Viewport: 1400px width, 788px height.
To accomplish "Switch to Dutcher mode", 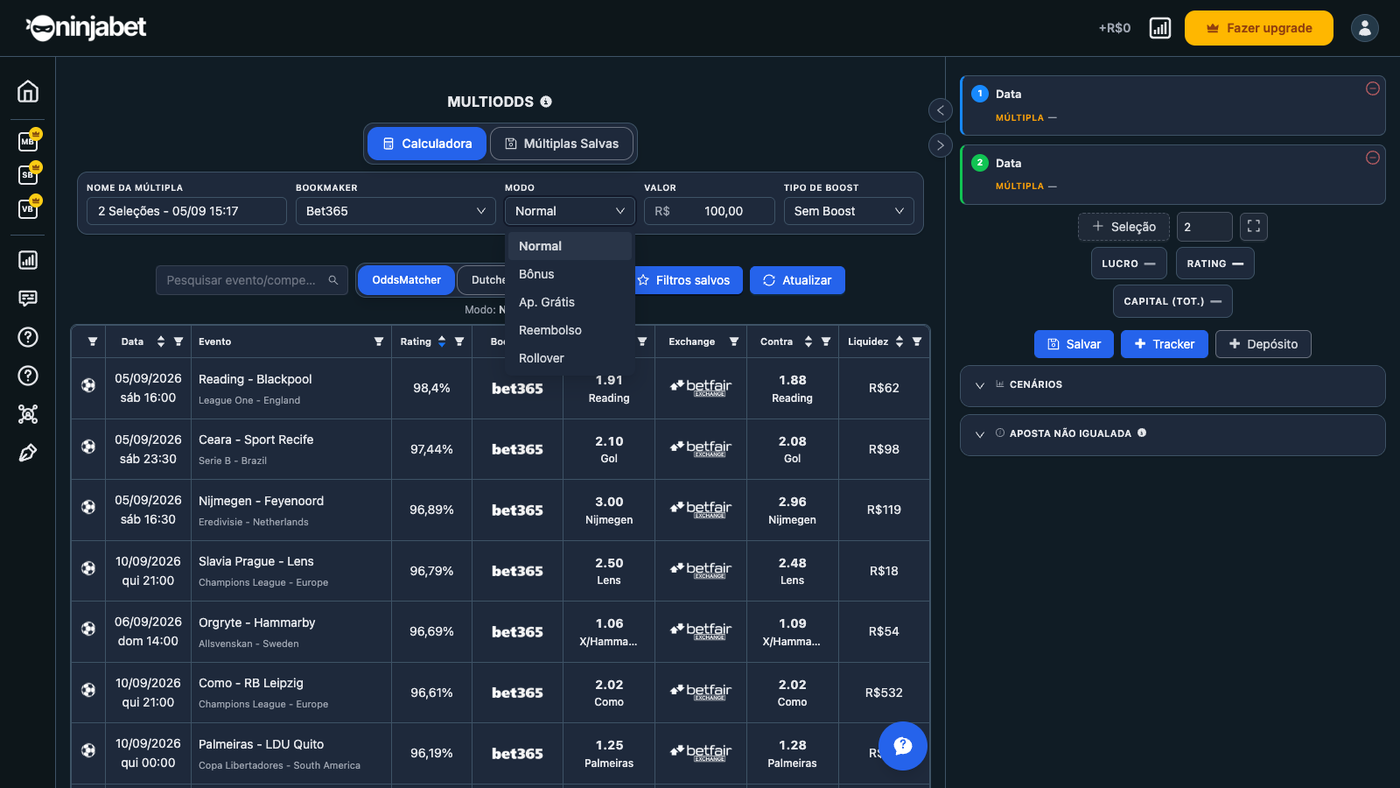I will [488, 280].
